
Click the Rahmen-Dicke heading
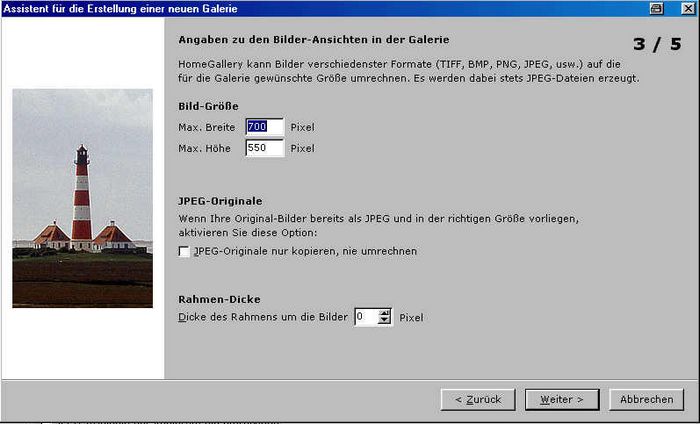tap(219, 299)
